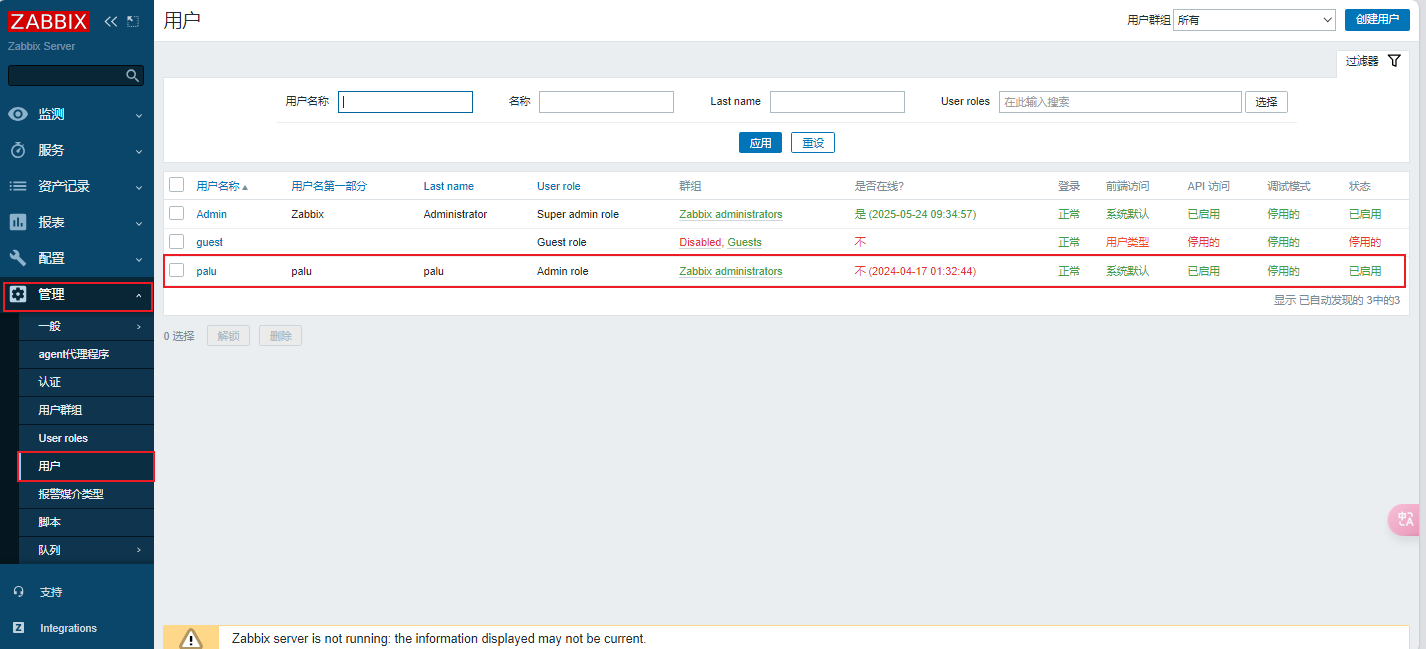Click the 应用 filter button
Image resolution: width=1426 pixels, height=649 pixels.
[x=761, y=143]
